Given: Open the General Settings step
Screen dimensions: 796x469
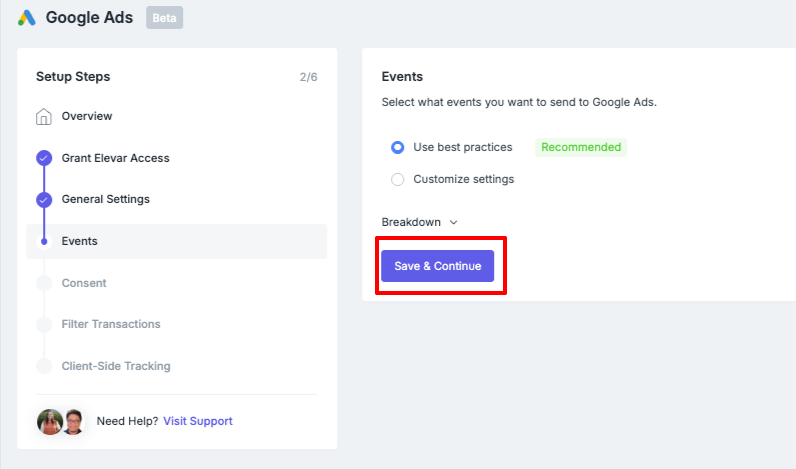Looking at the screenshot, I should coord(106,199).
